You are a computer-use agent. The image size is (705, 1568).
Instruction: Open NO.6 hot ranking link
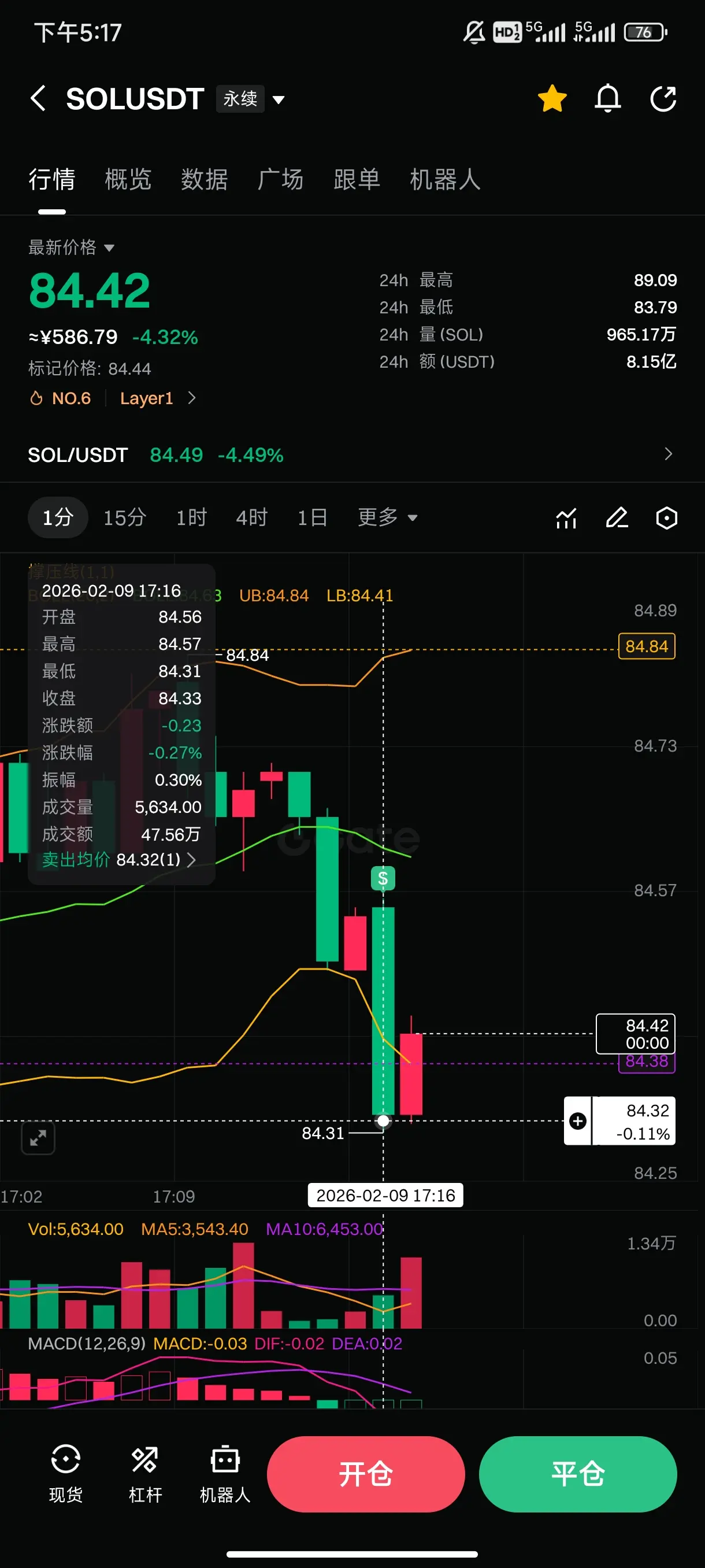pos(61,398)
